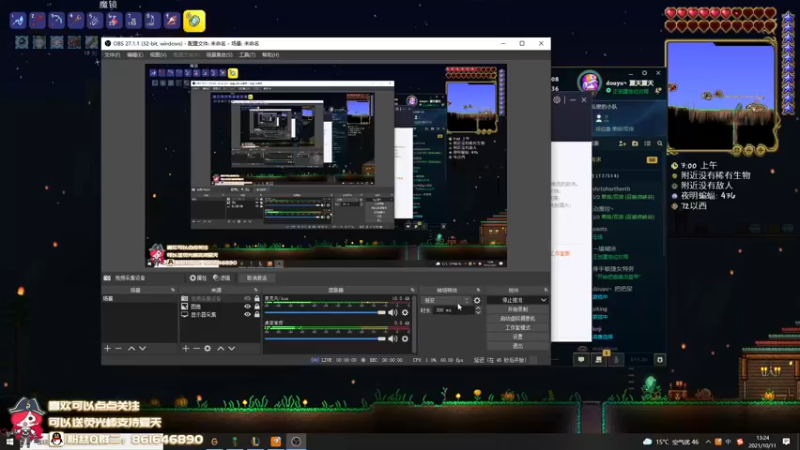Click the 转场特效 dock panel float icon
The image size is (800, 450).
click(478, 290)
